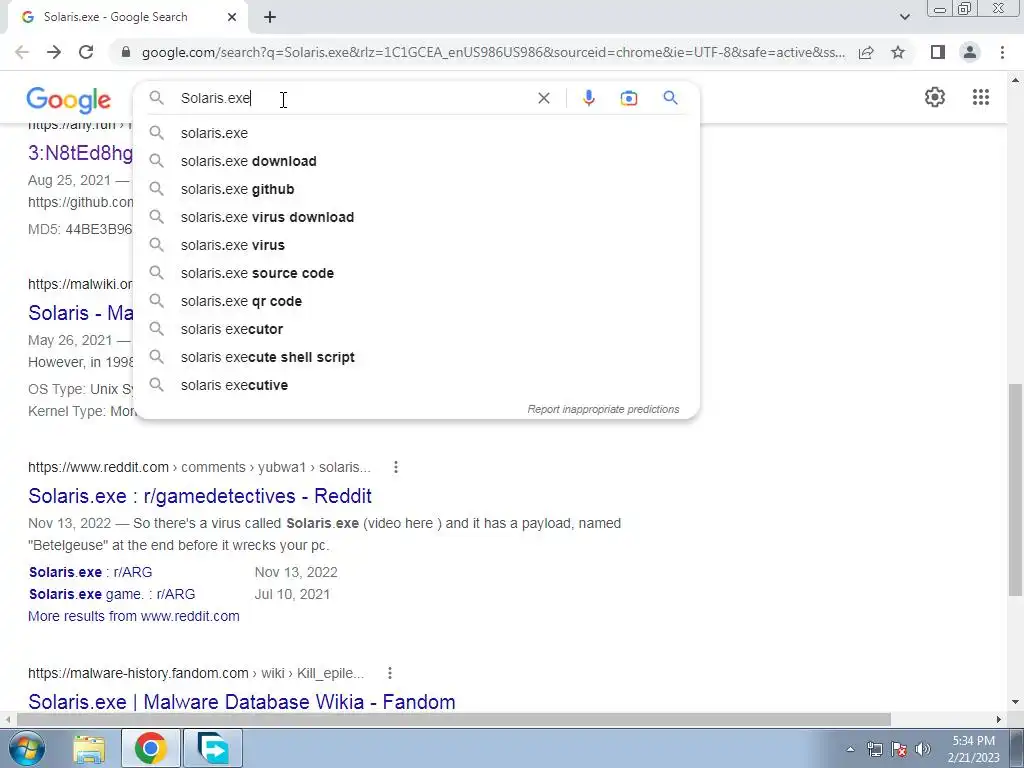The height and width of the screenshot is (768, 1024).
Task: Clear the search box text
Action: tap(543, 98)
